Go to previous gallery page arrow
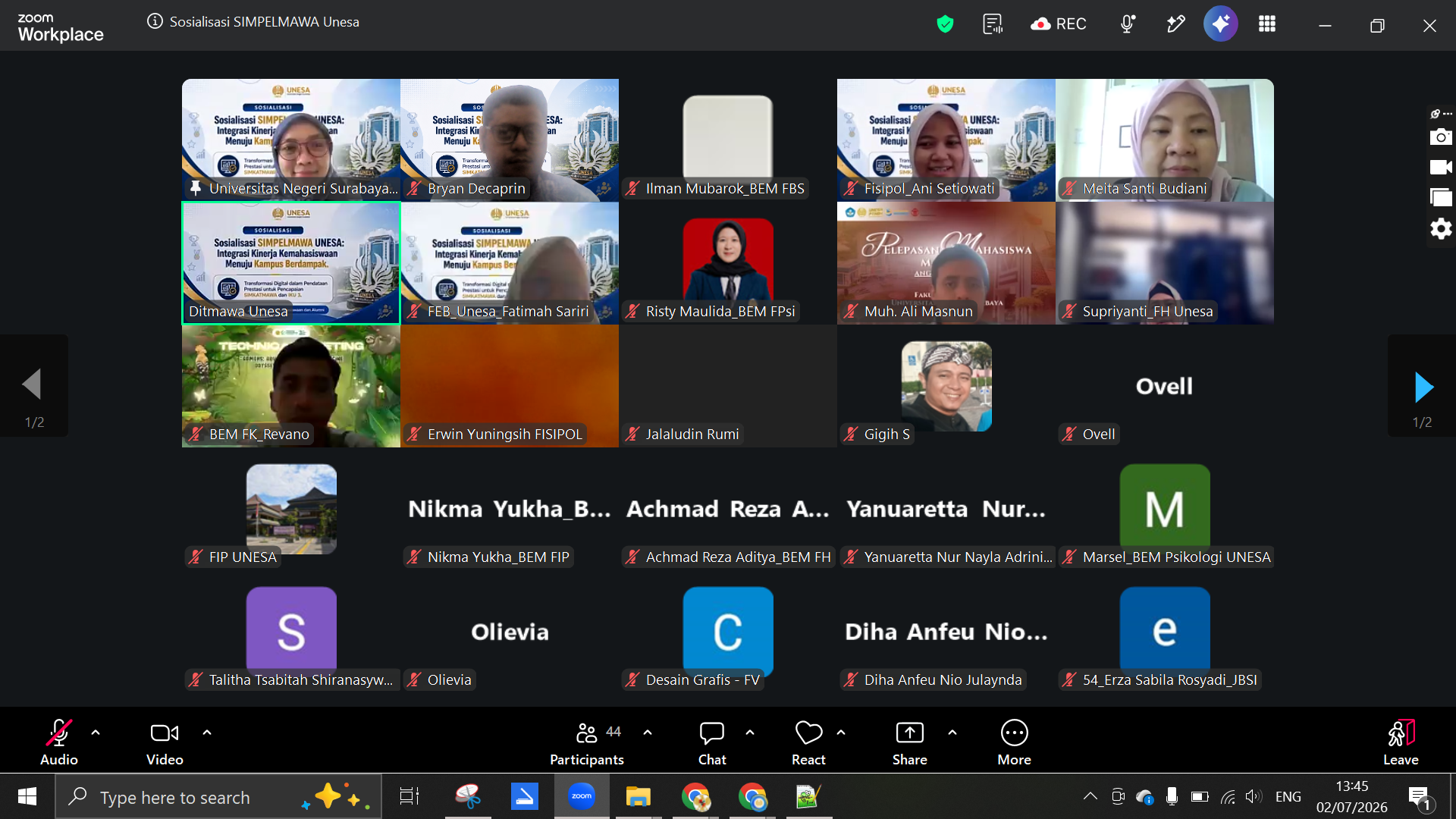Image resolution: width=1456 pixels, height=819 pixels. coord(32,384)
